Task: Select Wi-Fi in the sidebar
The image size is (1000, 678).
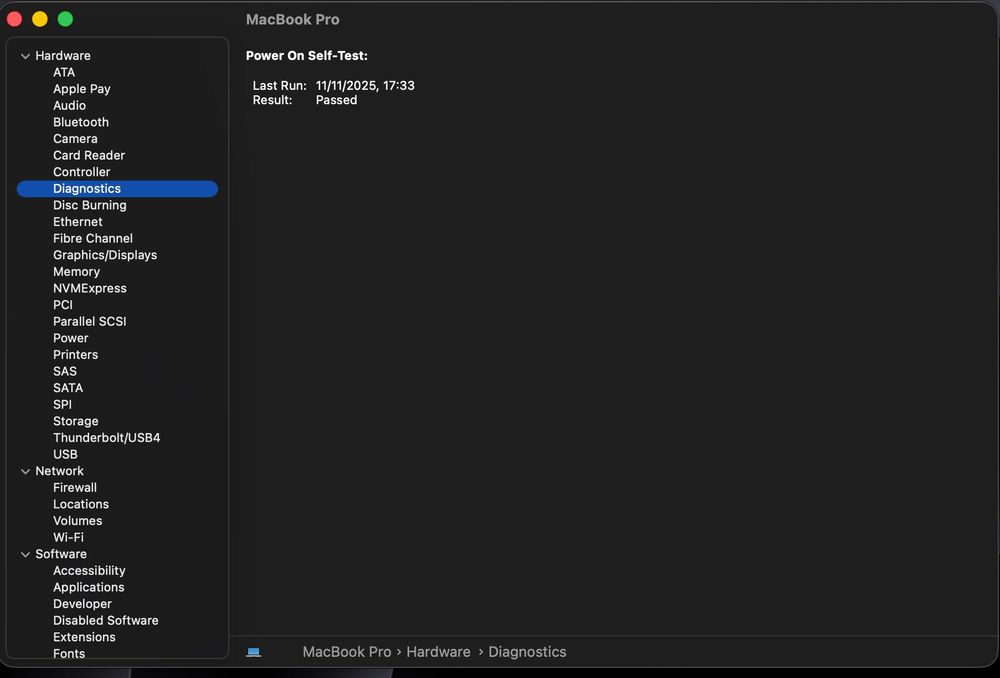Action: click(x=68, y=537)
